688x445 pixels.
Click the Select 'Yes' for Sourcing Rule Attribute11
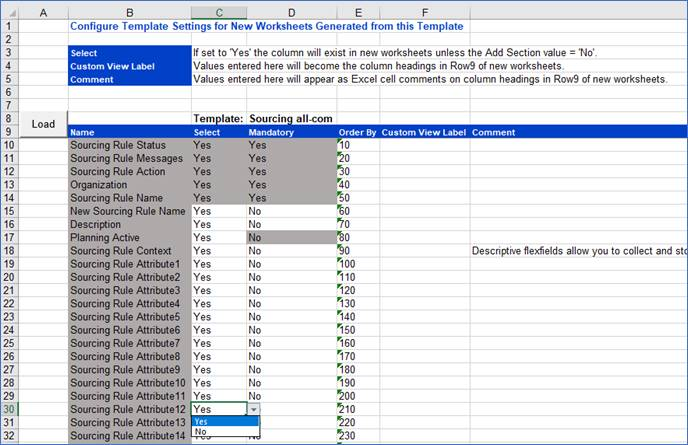click(219, 396)
